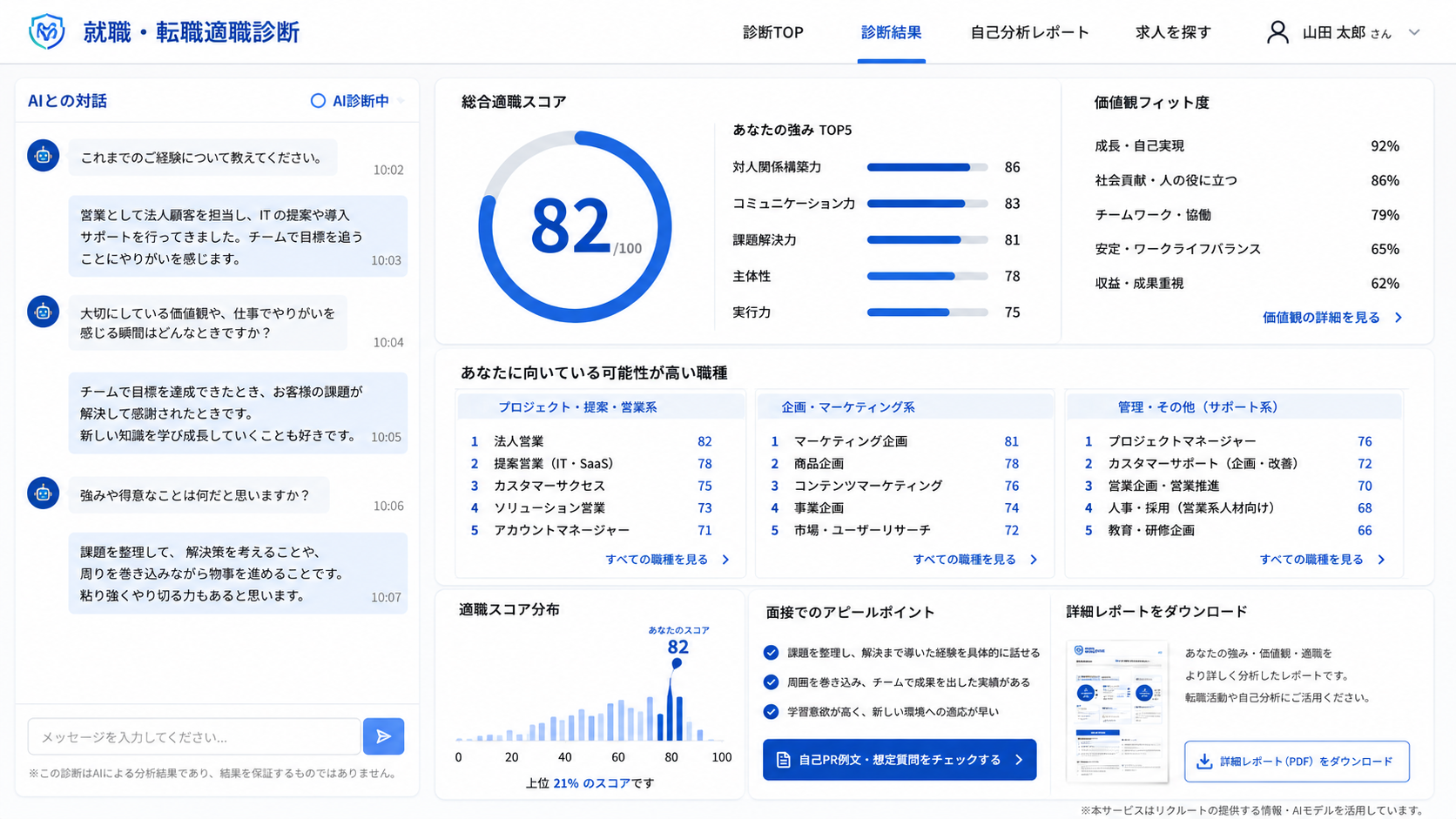Click chevron after すべての職種を見る in 管理・その他 column
The image size is (1456, 819).
tap(1381, 560)
